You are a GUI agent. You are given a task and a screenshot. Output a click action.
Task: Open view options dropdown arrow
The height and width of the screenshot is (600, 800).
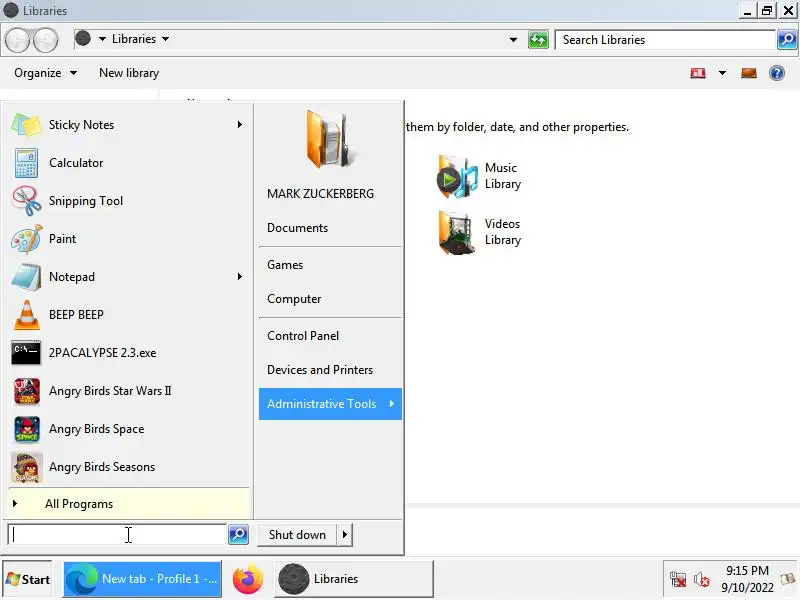(722, 73)
